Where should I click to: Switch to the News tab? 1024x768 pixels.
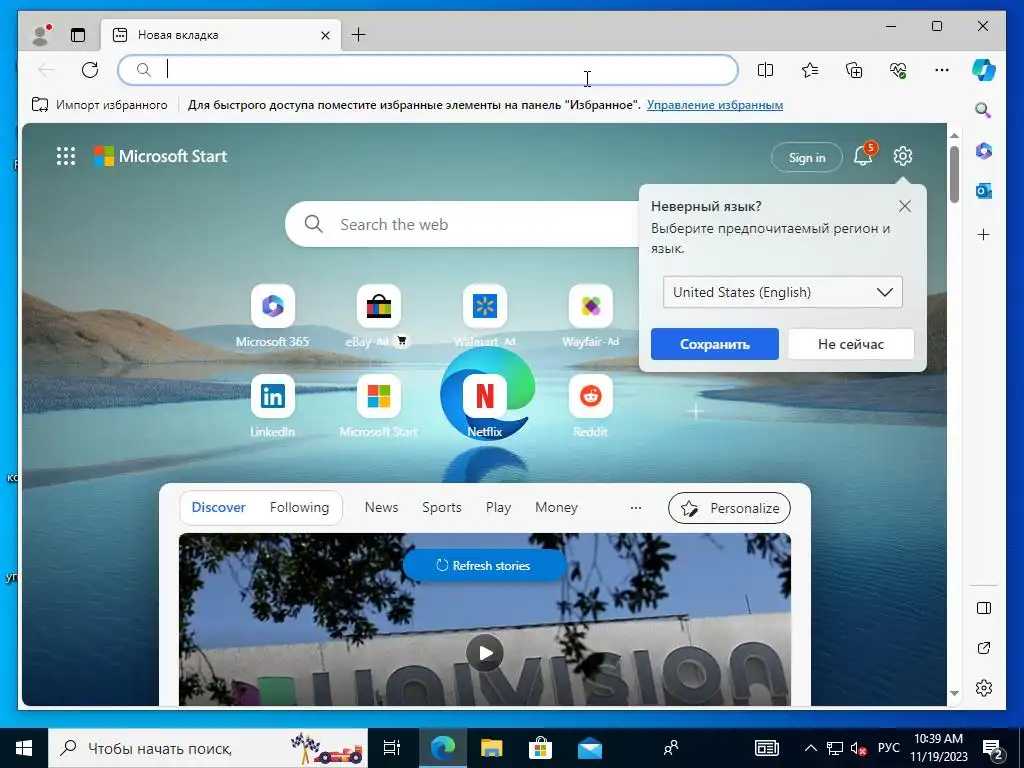381,507
